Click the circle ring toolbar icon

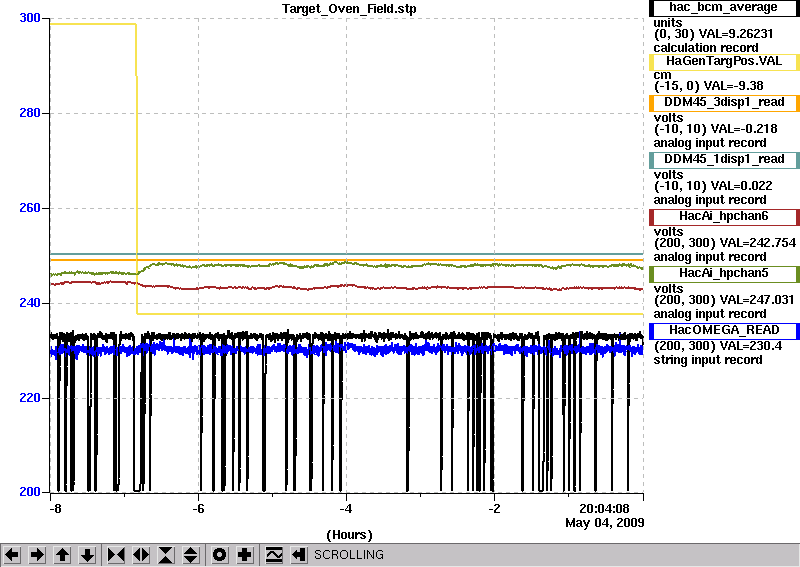(219, 555)
